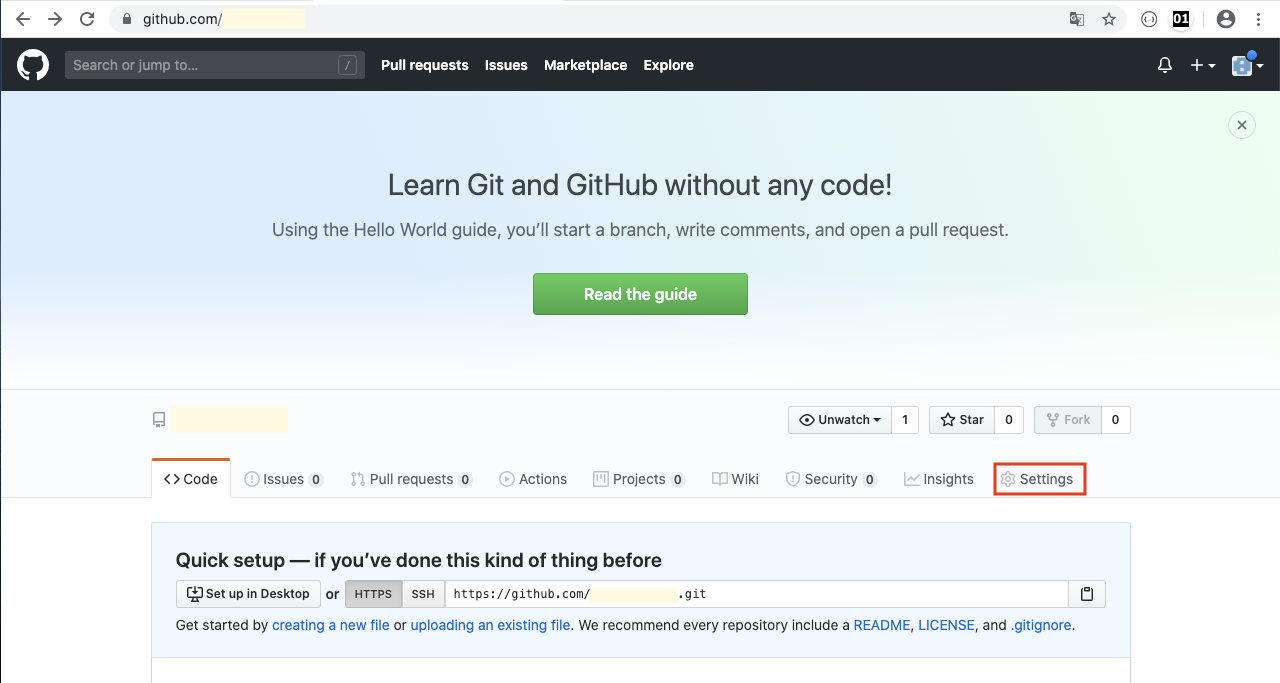
Task: Click uploading an existing file link
Action: coord(490,625)
